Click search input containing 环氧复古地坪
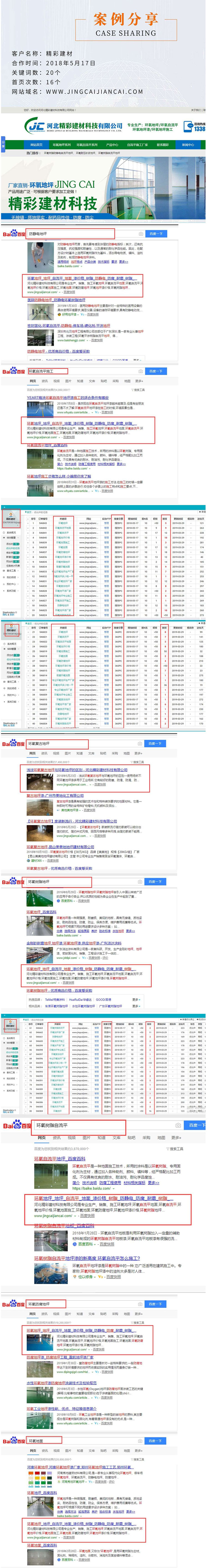208x1568 pixels. click(85, 744)
